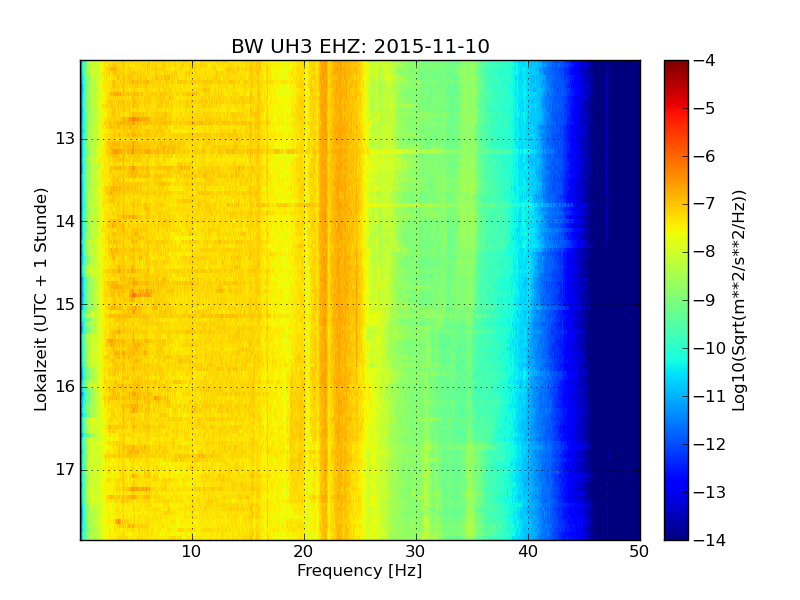Image resolution: width=800 pixels, height=600 pixels.
Task: Click colorbar tick label '−8'
Action: click(705, 252)
